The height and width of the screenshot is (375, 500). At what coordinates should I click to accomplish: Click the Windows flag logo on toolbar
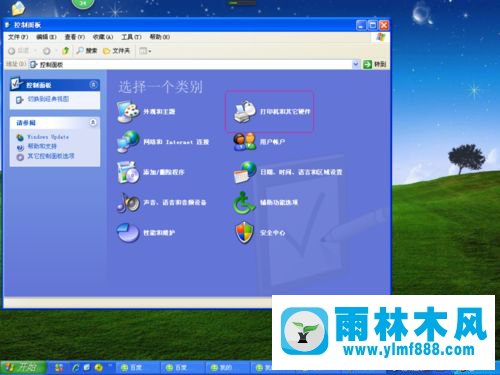click(x=380, y=37)
